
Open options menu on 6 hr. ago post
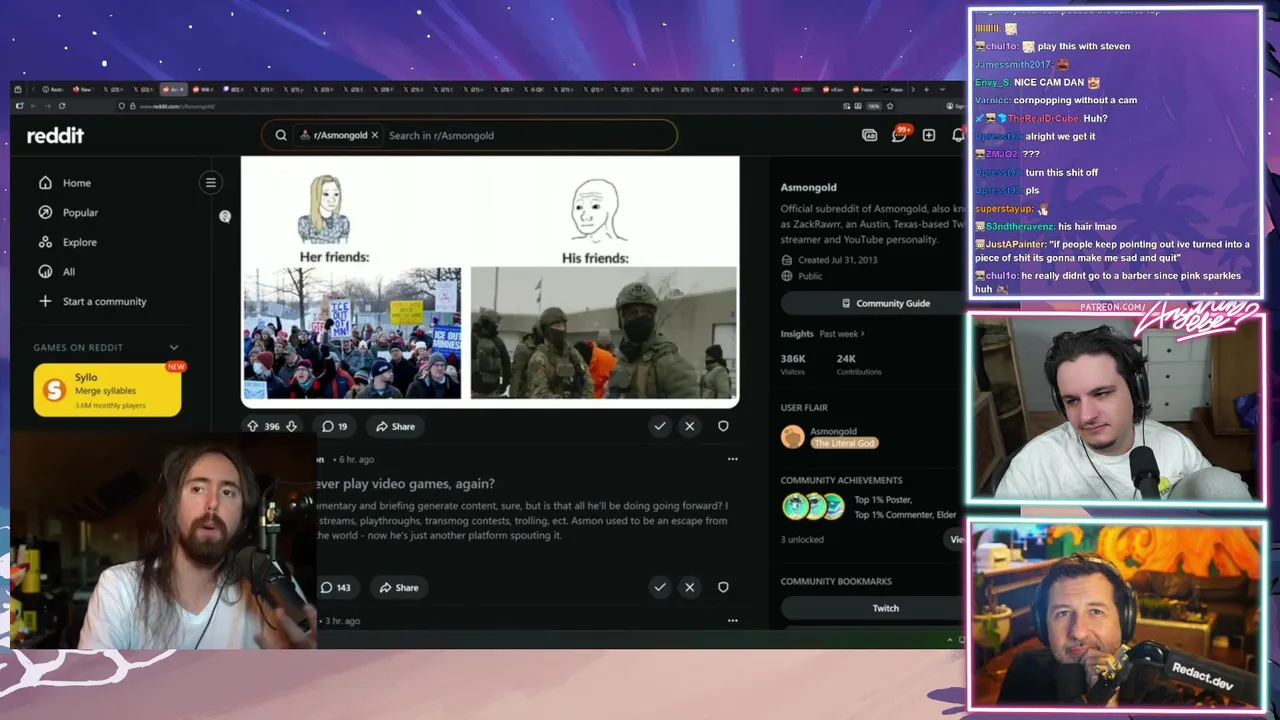732,459
